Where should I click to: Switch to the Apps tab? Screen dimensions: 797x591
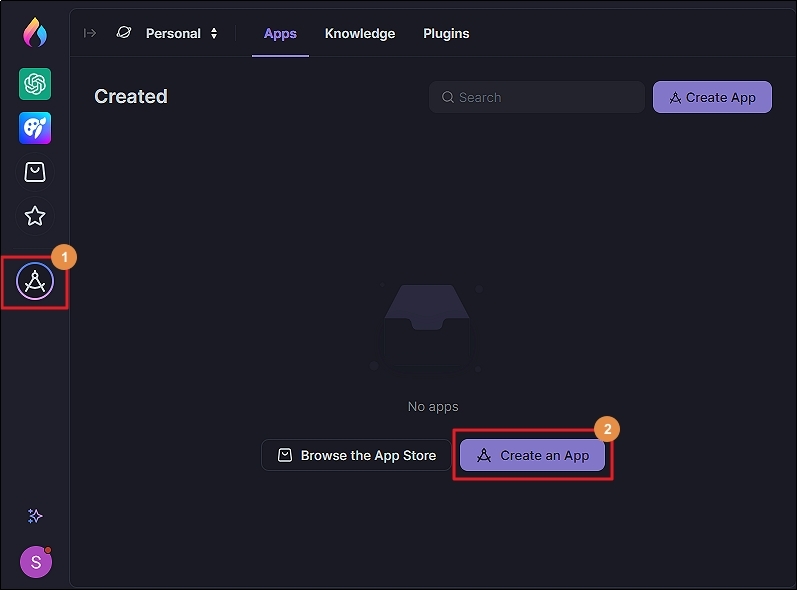click(x=280, y=34)
